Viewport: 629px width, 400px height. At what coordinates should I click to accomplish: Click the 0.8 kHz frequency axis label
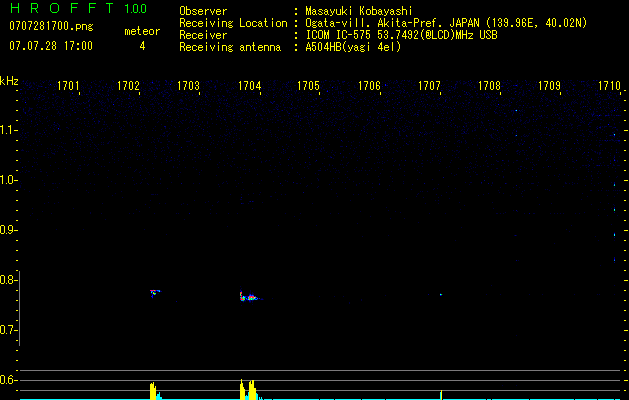pyautogui.click(x=7, y=280)
